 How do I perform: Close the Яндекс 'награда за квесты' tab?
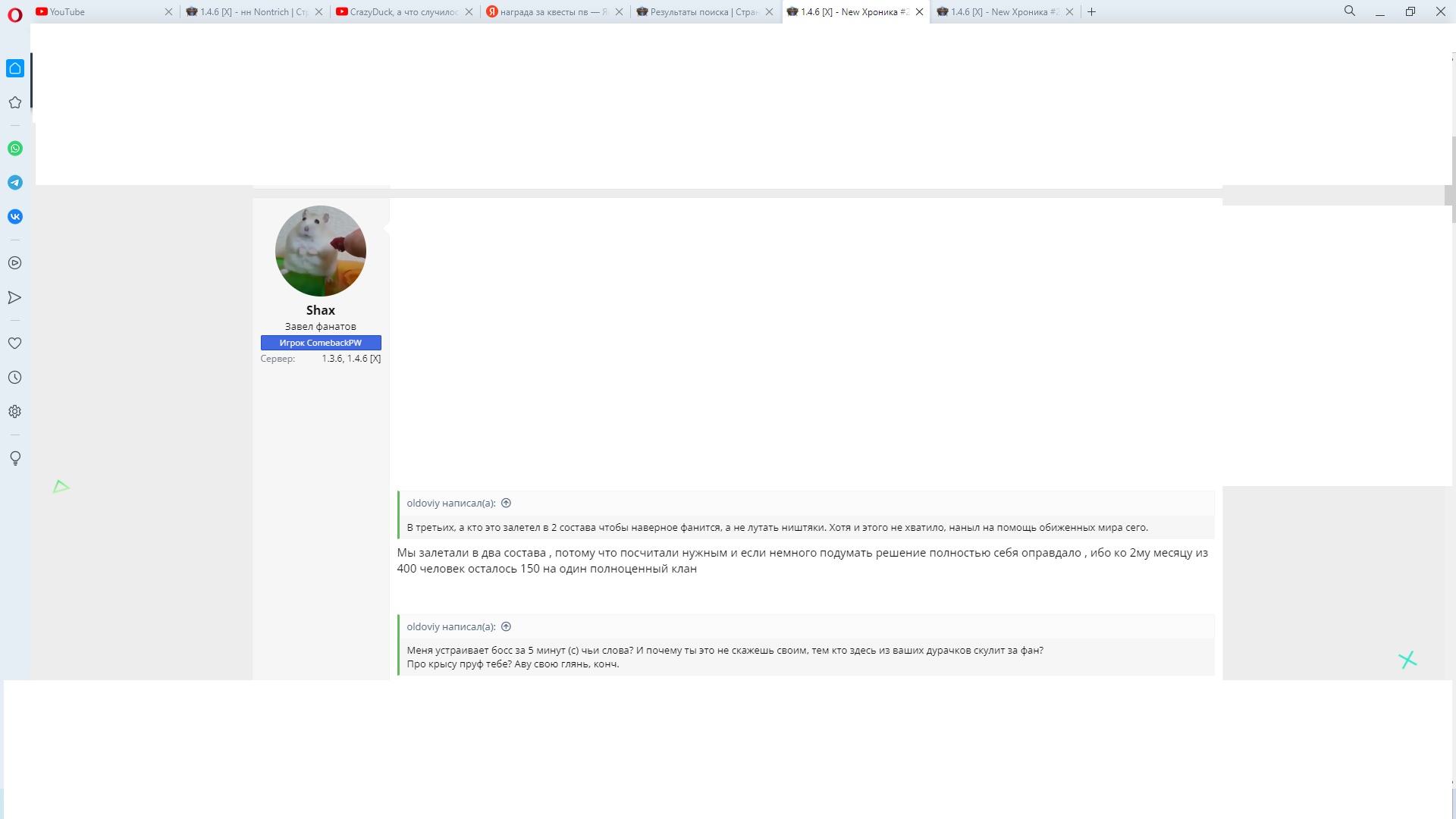click(x=619, y=12)
